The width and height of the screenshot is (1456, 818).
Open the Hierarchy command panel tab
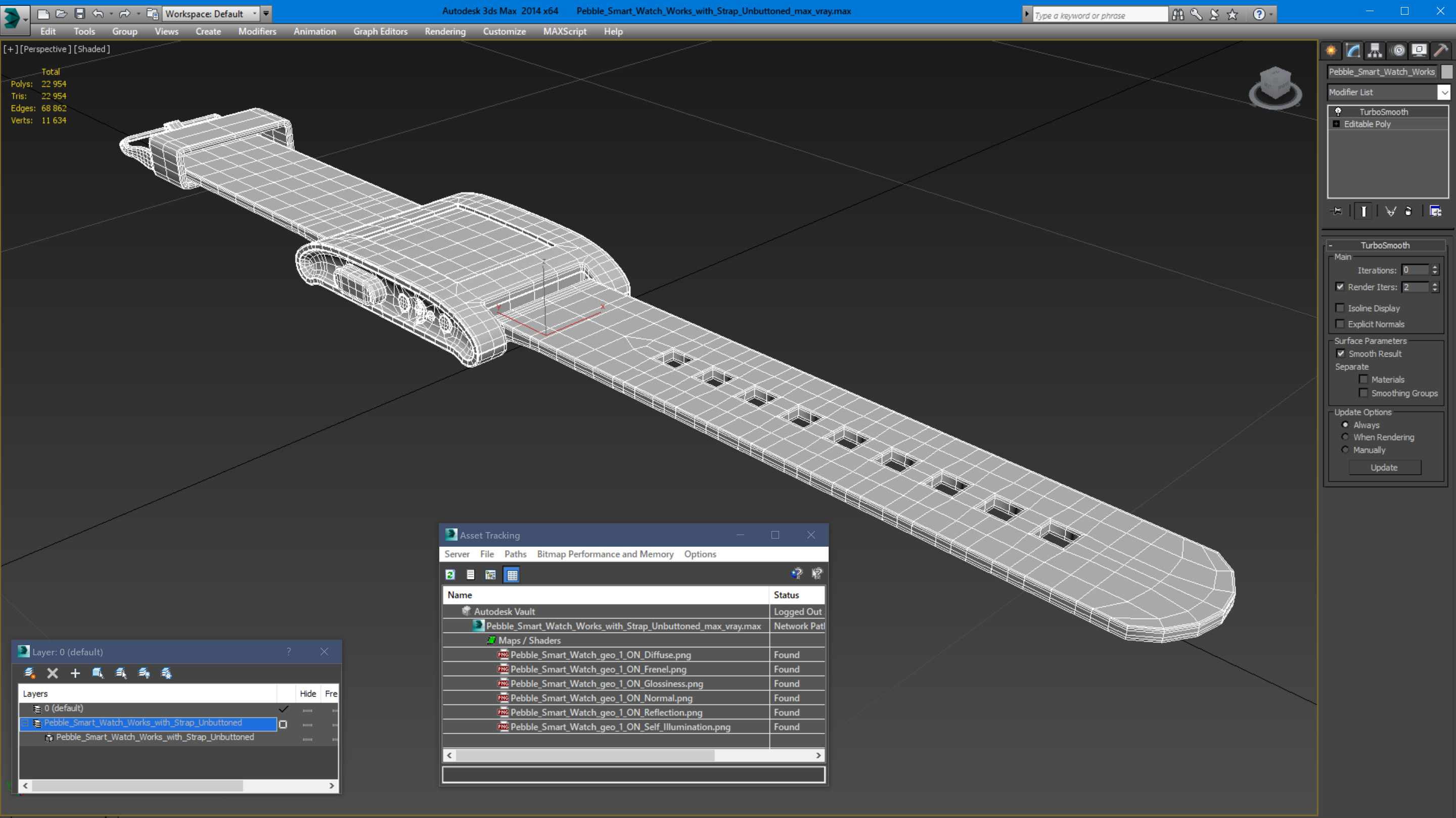[1375, 51]
